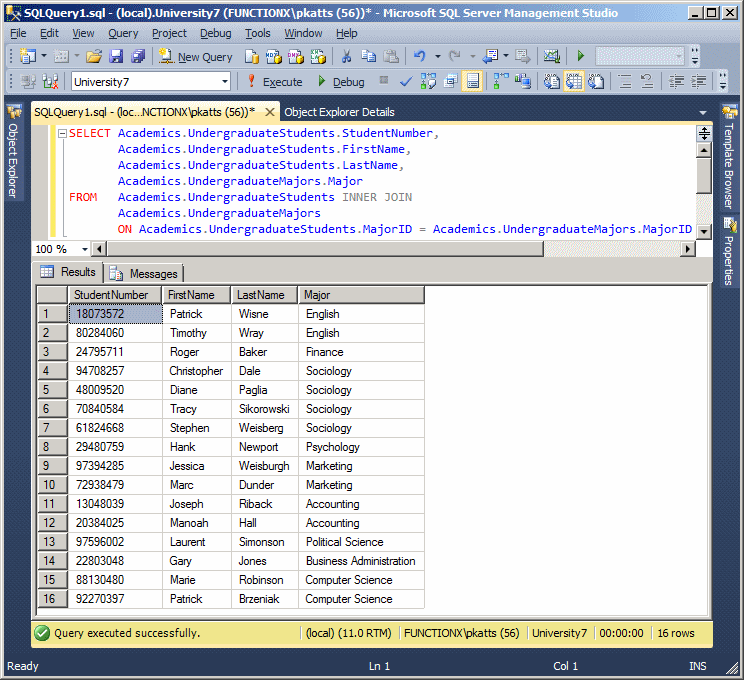Viewport: 744px width, 680px height.
Task: Toggle Results to Text mode
Action: (x=552, y=82)
